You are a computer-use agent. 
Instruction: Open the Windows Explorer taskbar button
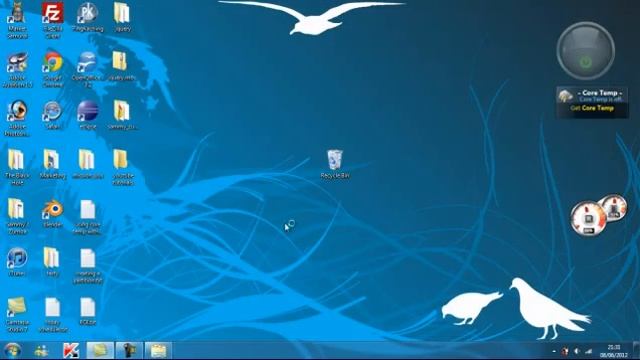(x=158, y=351)
